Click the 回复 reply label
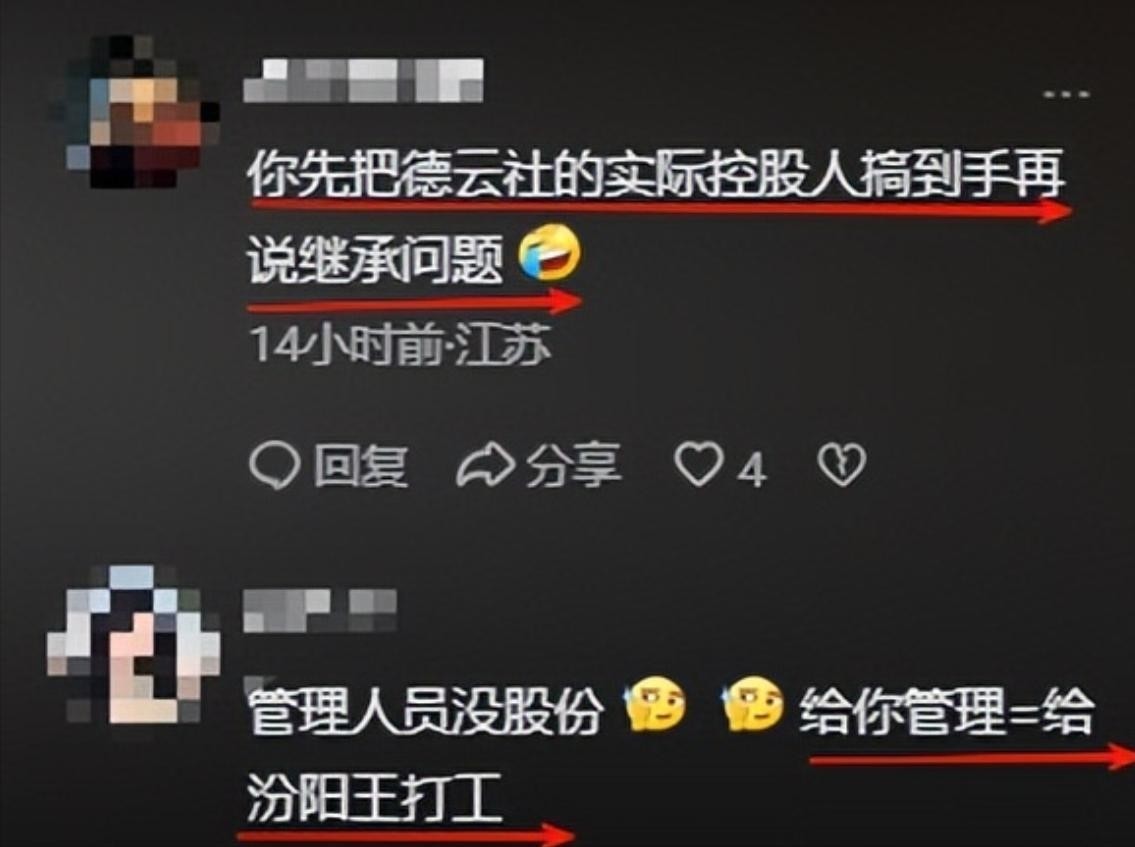 pyautogui.click(x=360, y=465)
